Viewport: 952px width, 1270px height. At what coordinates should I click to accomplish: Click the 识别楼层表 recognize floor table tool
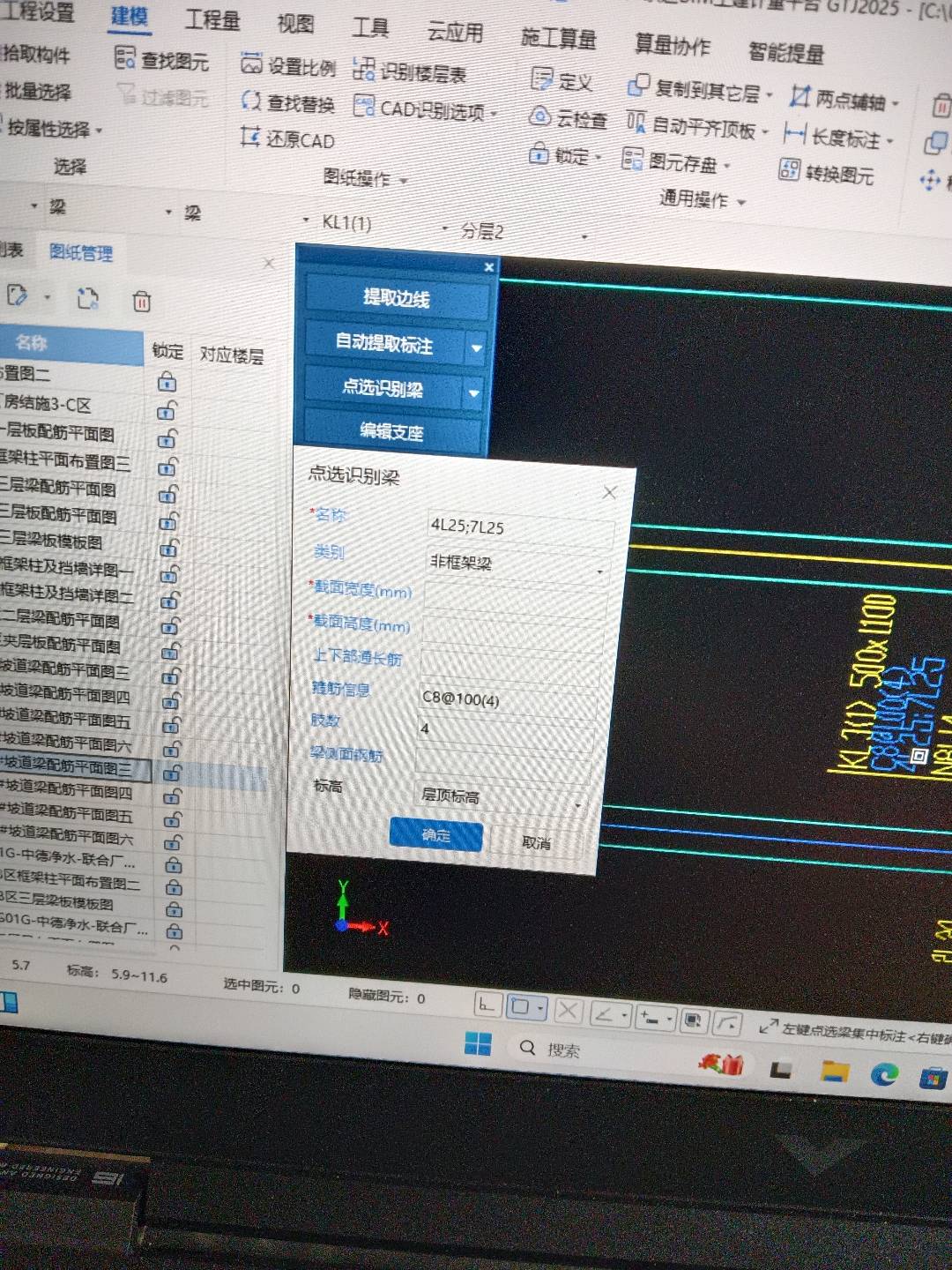click(x=410, y=72)
